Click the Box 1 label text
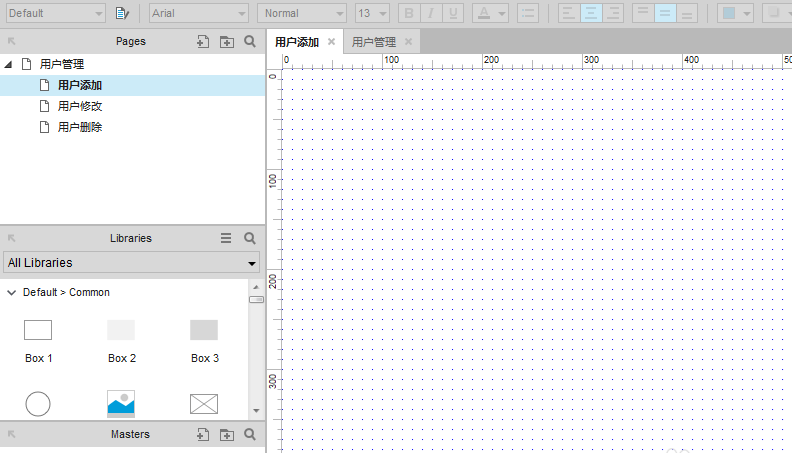Screen dimensions: 792x453 pyautogui.click(x=38, y=358)
